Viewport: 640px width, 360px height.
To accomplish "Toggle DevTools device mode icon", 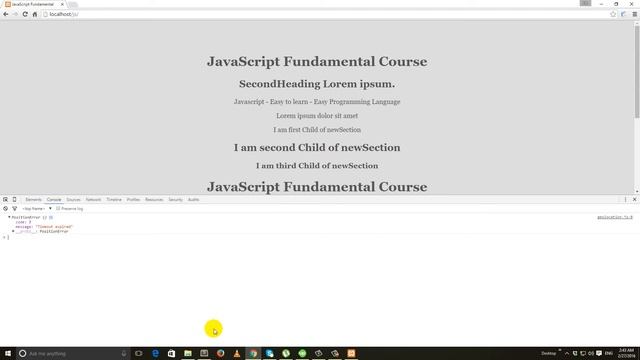I will point(14,200).
